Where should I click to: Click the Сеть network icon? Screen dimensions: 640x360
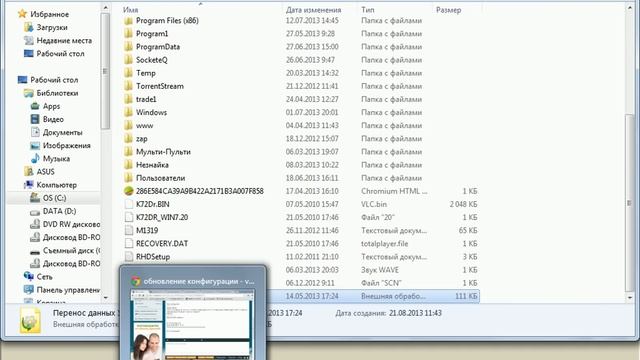tap(29, 276)
